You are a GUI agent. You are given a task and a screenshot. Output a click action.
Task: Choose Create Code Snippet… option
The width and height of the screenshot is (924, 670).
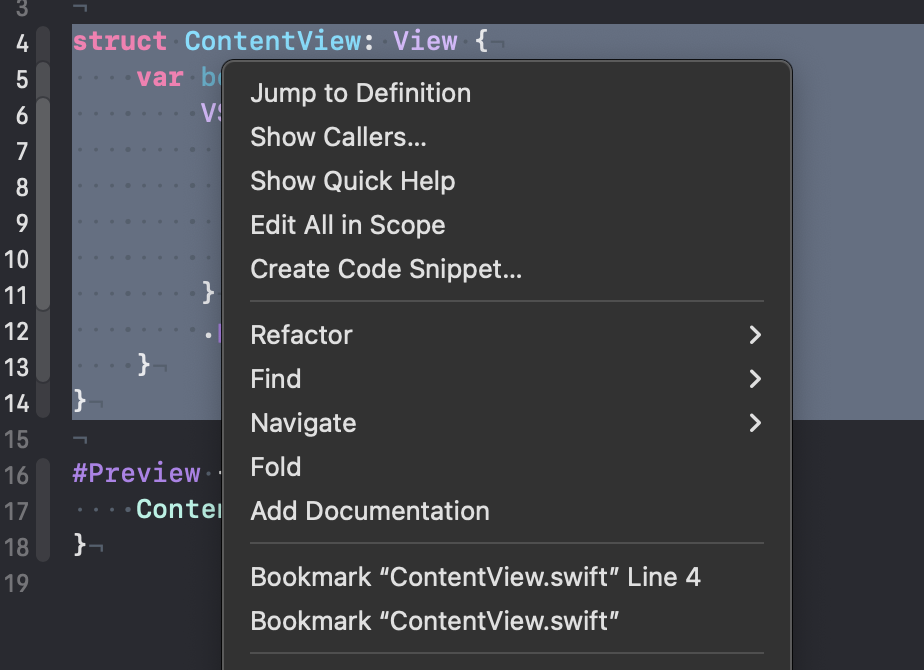point(386,269)
